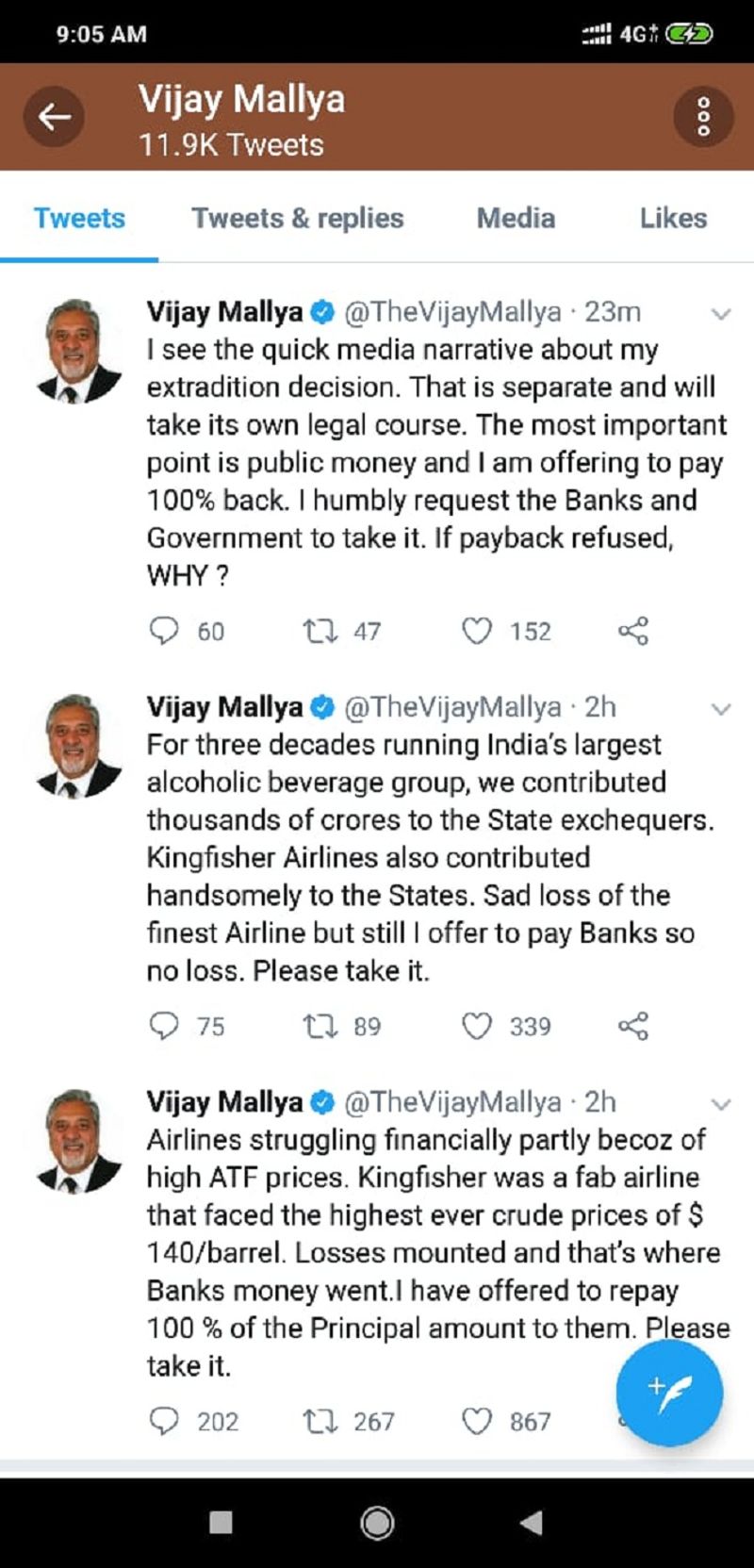Viewport: 754px width, 1568px height.
Task: Open the Likes tab
Action: [673, 218]
